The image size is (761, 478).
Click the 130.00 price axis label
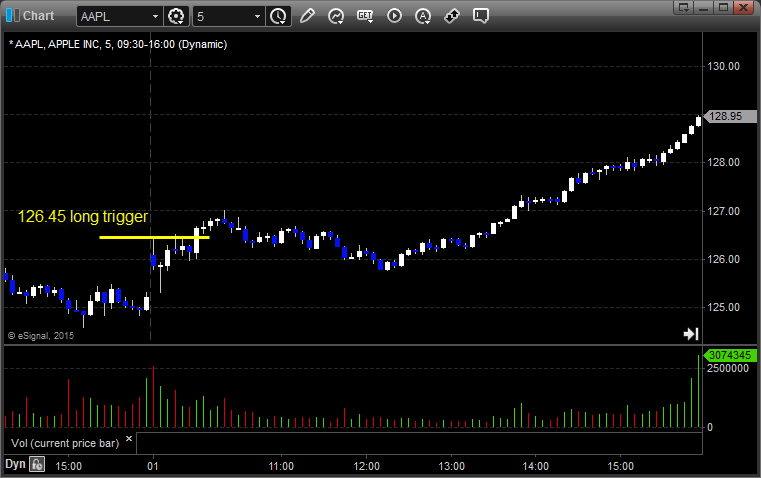point(723,66)
